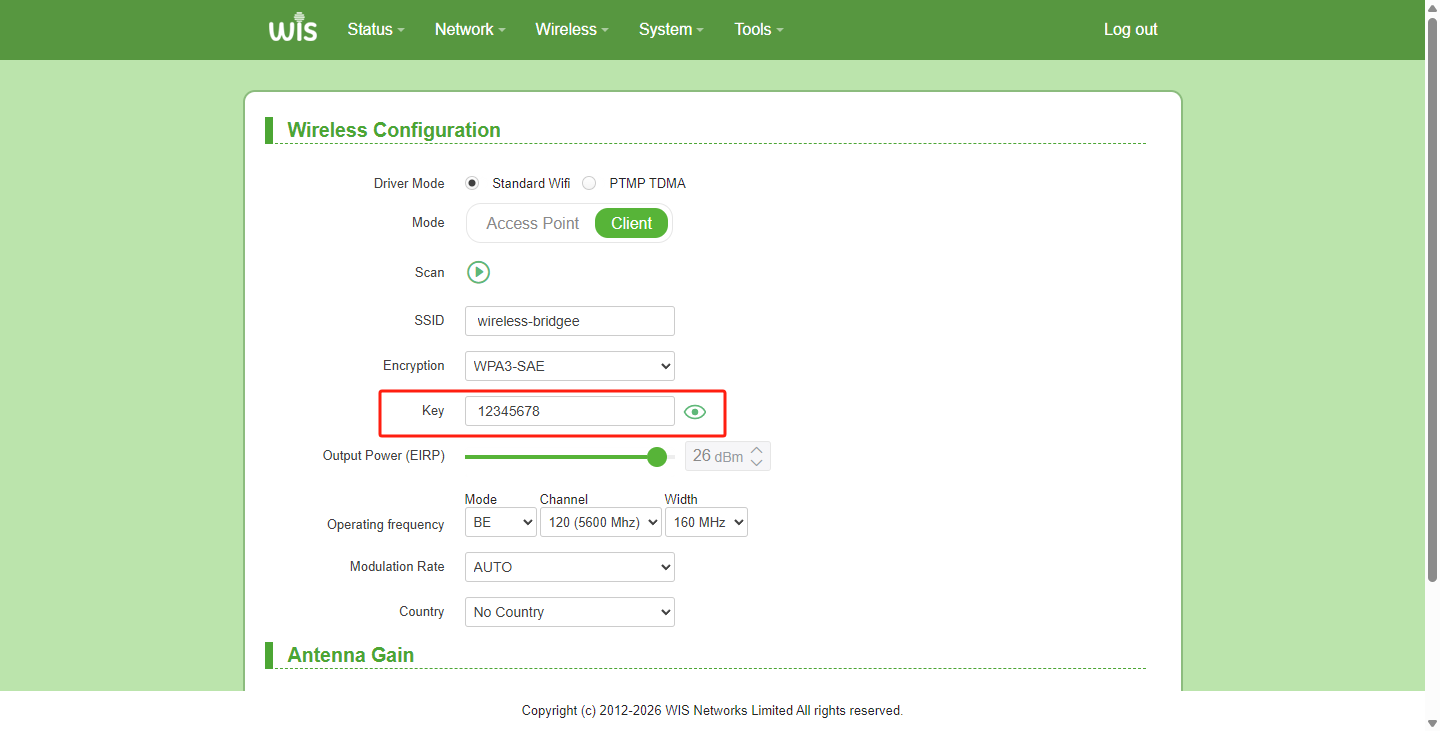Viewport: 1440px width, 731px height.
Task: Click the page vertical scrollbar
Action: 1432,300
